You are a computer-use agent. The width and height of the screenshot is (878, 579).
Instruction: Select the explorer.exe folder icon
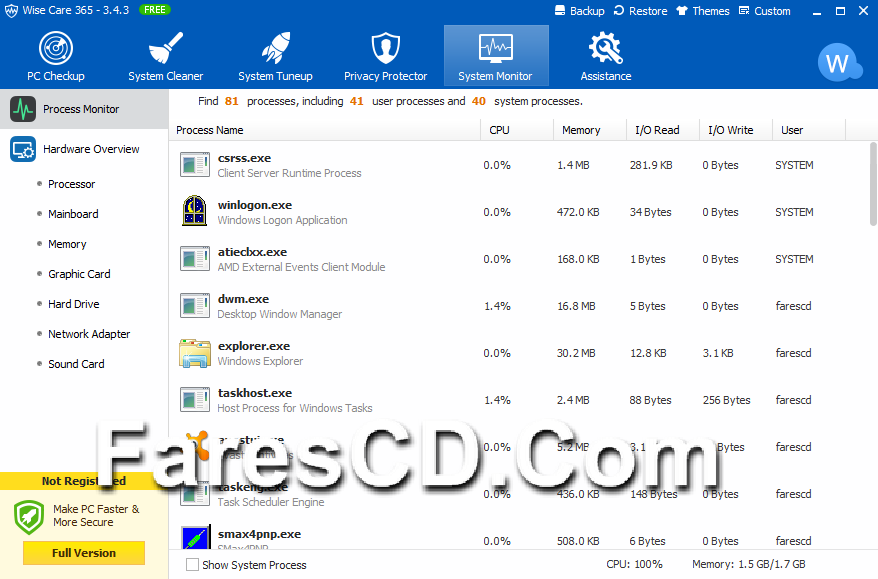point(195,353)
